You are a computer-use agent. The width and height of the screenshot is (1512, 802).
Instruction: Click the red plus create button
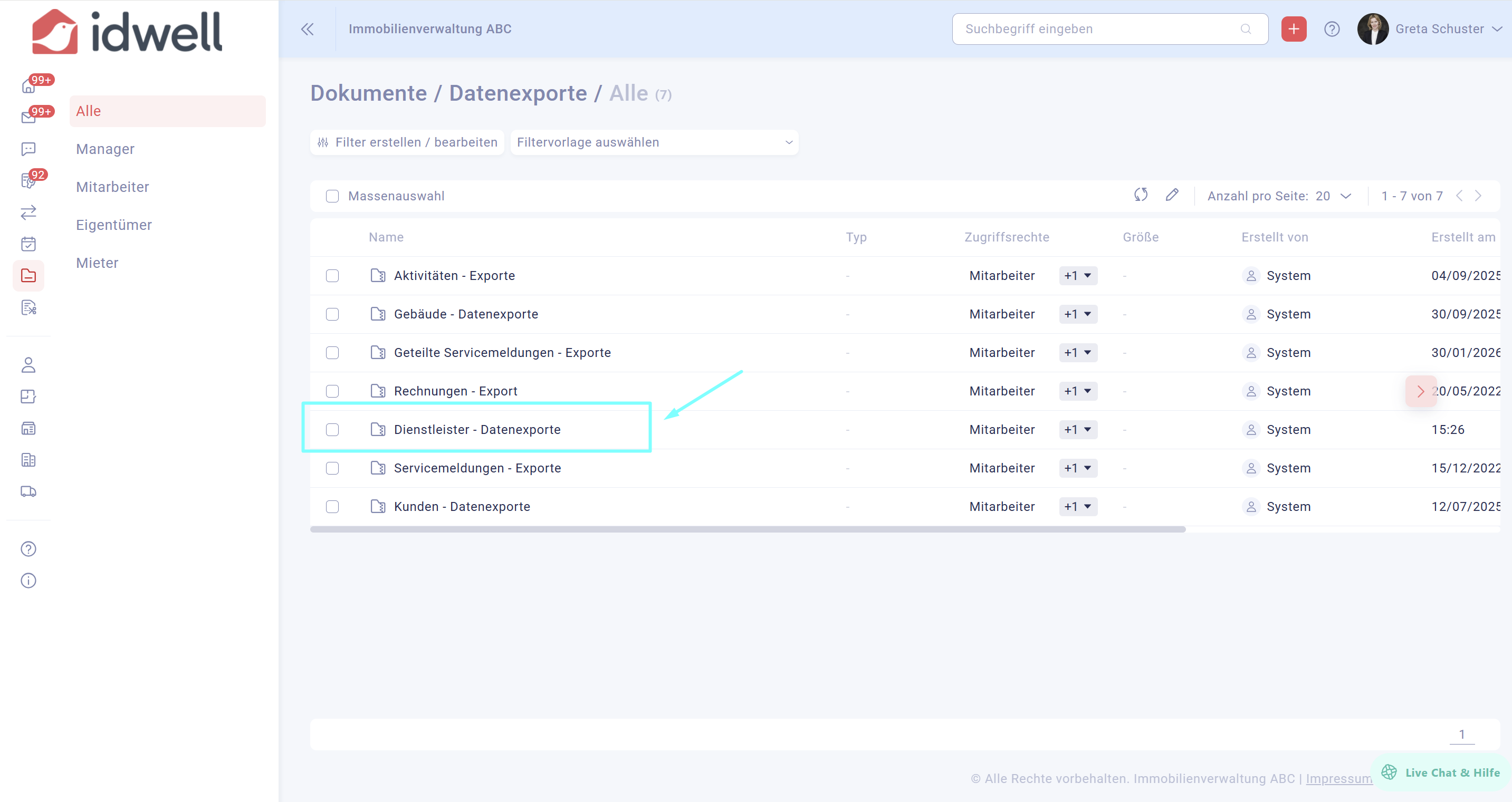pyautogui.click(x=1293, y=29)
